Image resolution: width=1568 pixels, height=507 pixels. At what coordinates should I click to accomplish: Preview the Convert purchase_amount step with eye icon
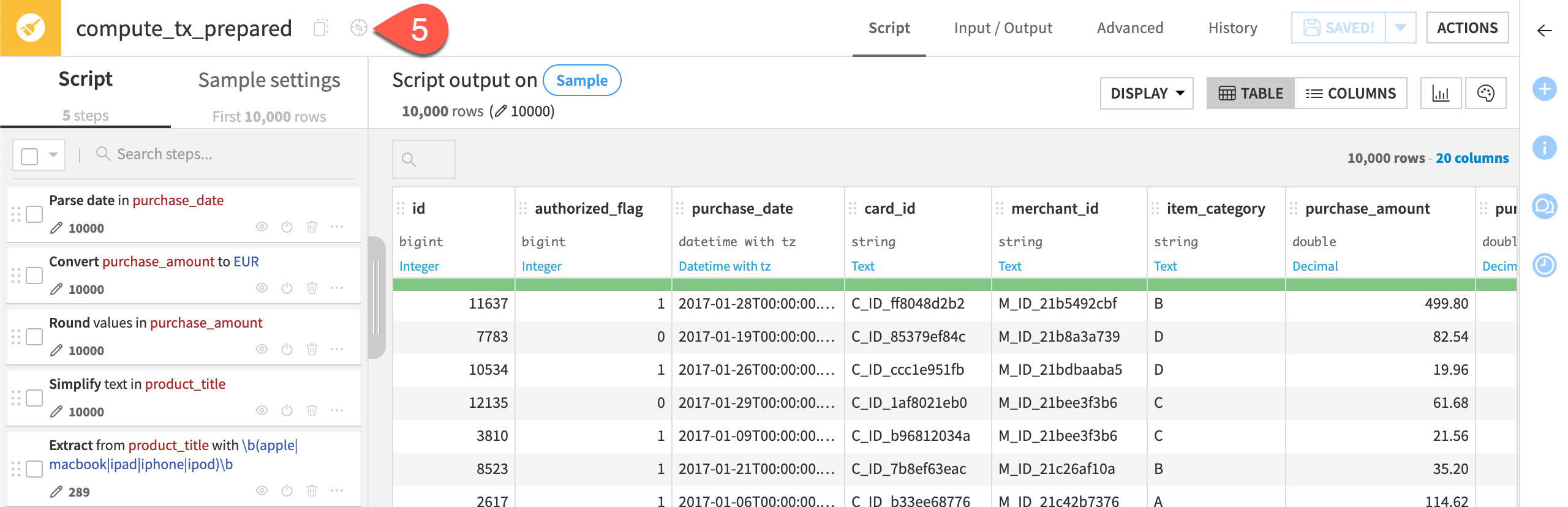[x=262, y=288]
